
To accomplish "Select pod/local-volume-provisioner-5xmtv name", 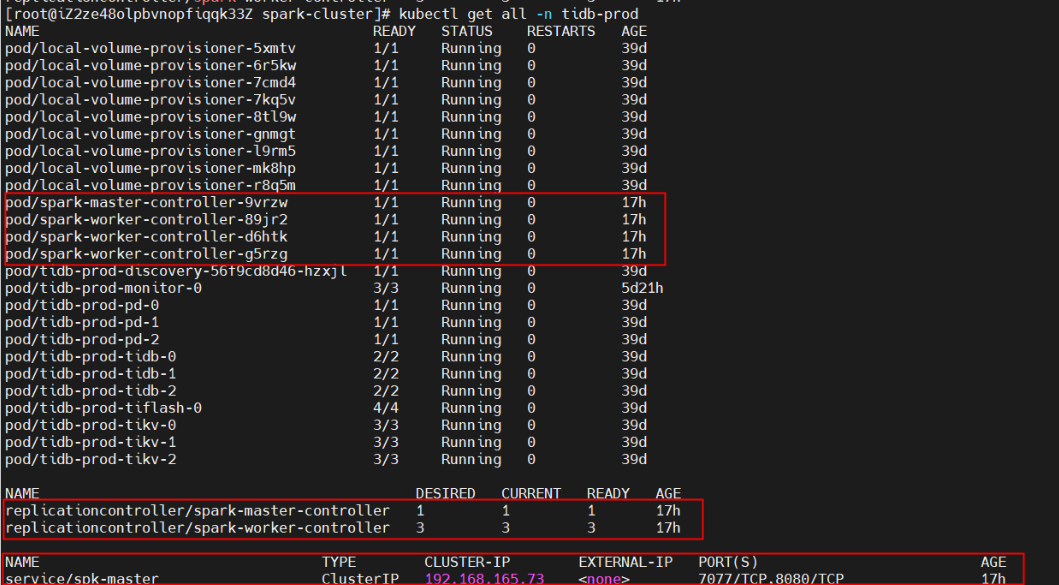I will pos(151,49).
